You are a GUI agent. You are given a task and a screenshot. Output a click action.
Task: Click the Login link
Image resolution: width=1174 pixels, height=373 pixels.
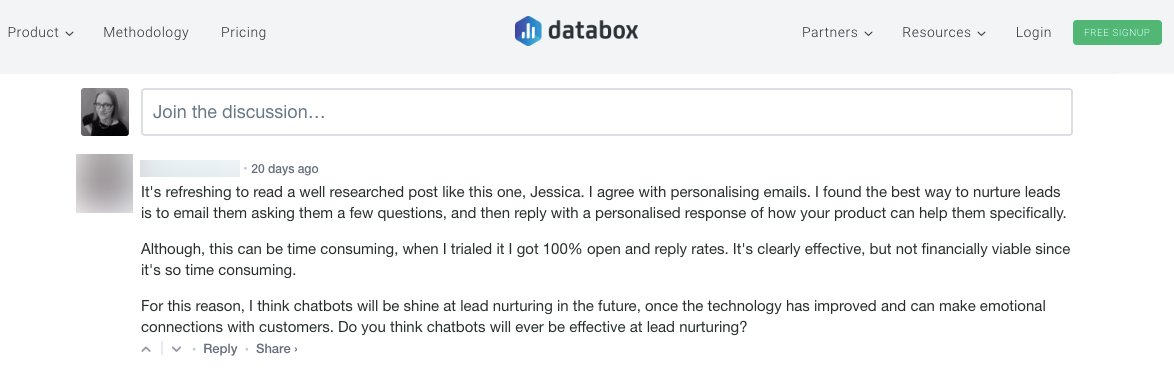(1033, 32)
